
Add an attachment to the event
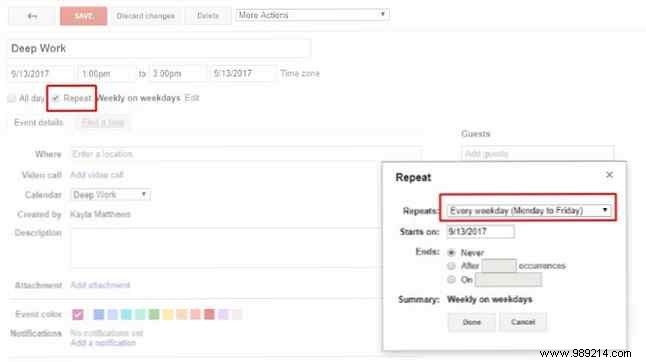[x=100, y=285]
